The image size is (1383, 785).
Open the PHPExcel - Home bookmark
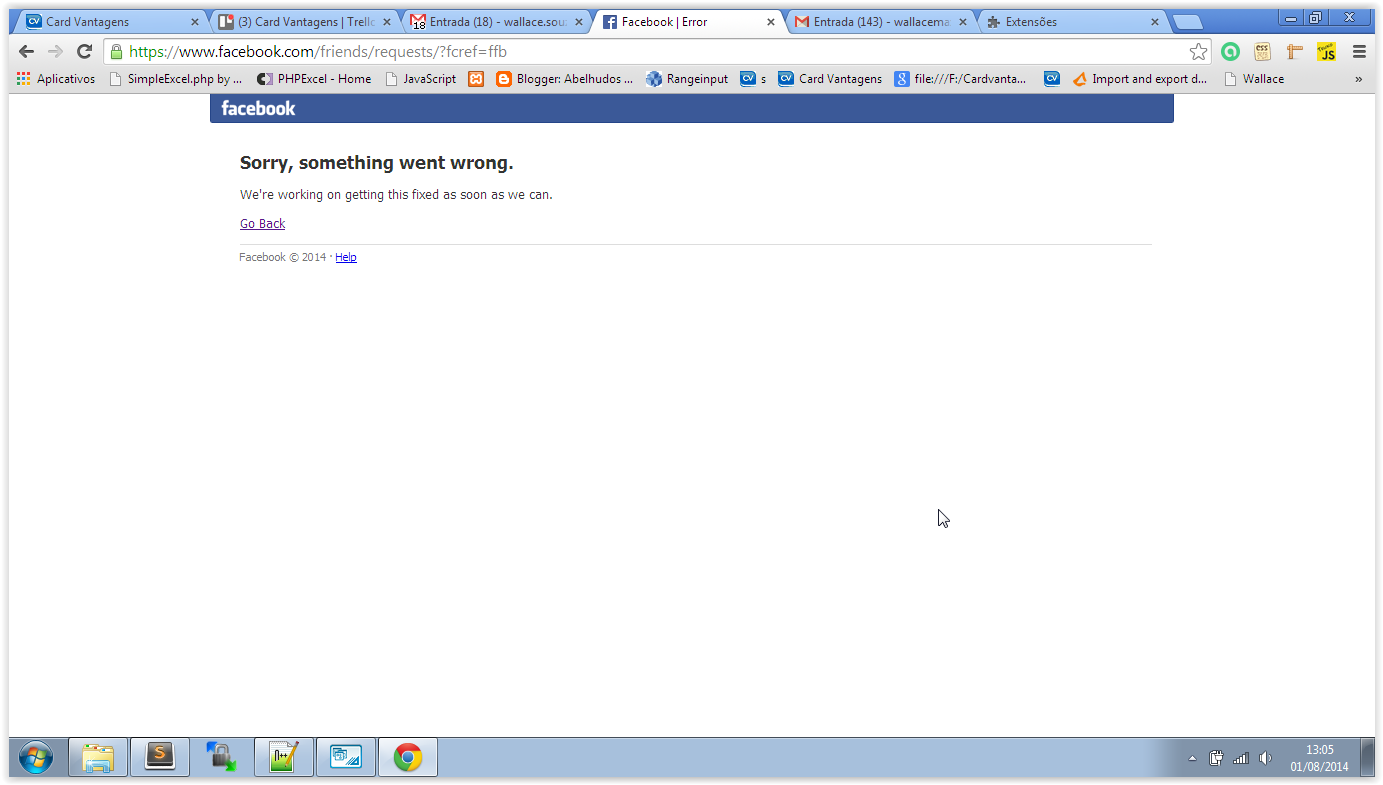click(x=314, y=79)
